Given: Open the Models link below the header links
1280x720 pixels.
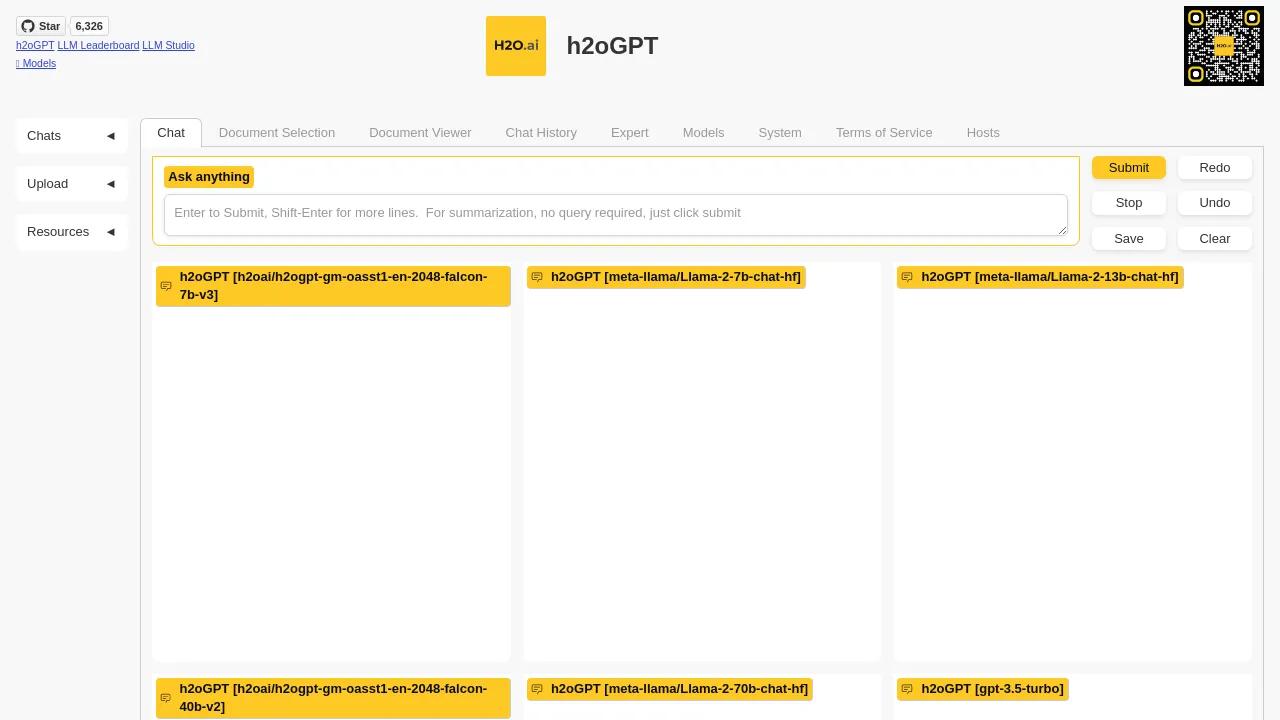Looking at the screenshot, I should click(x=36, y=63).
